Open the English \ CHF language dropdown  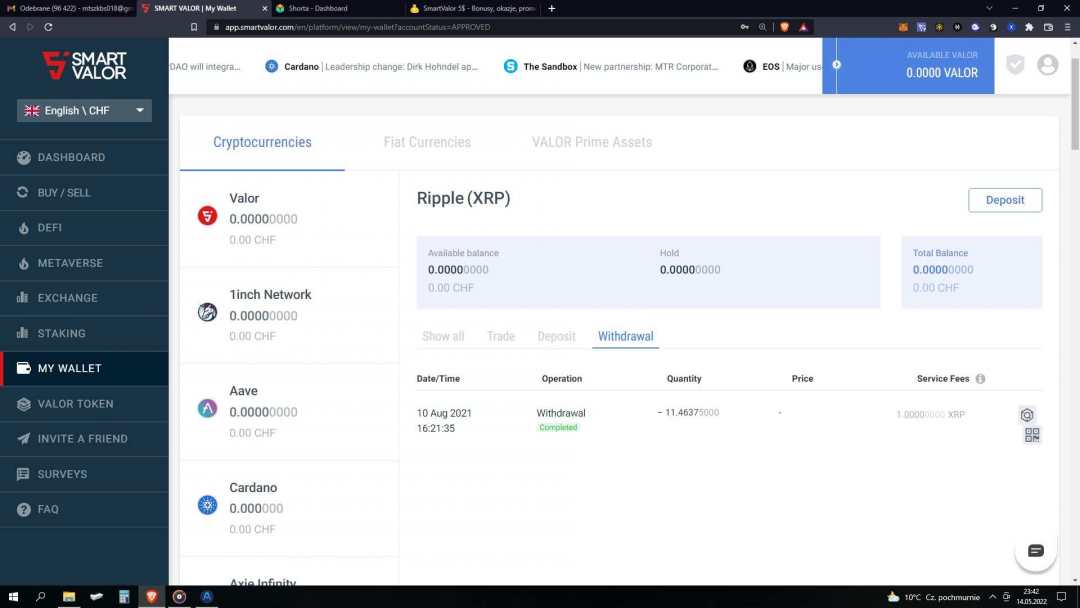pos(84,111)
